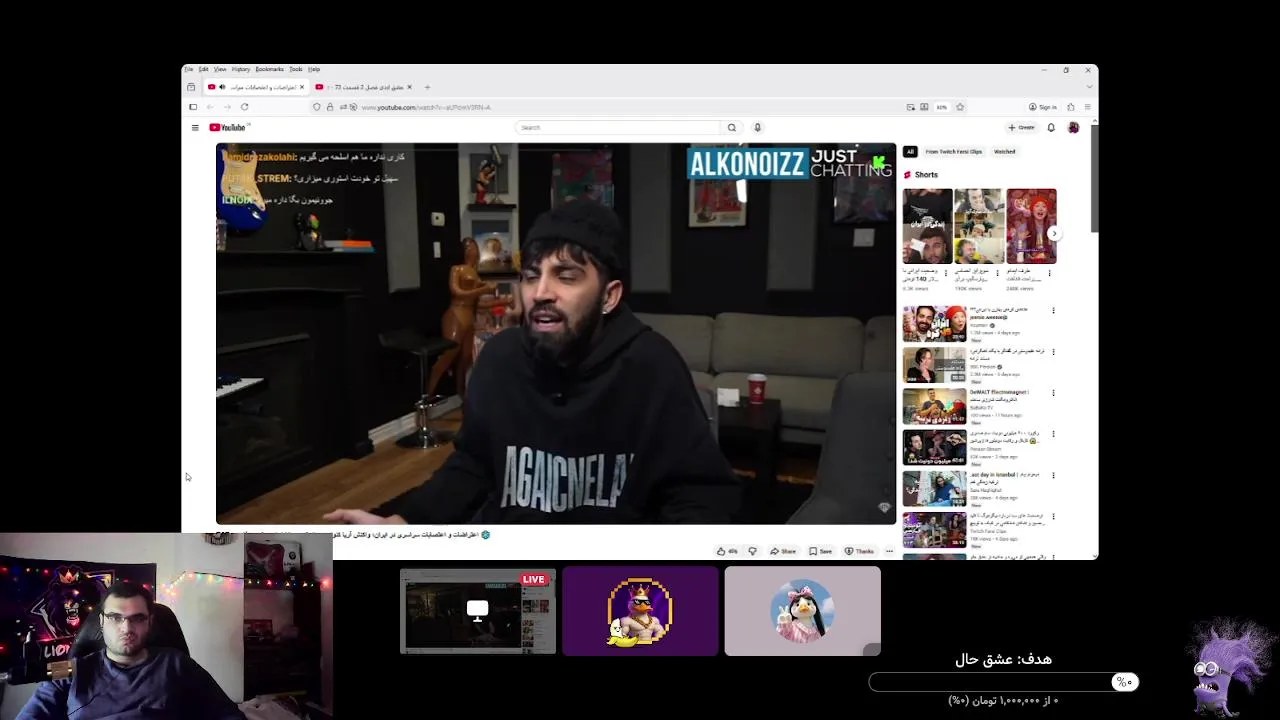Go forward in the browser history
This screenshot has width=1280, height=720.
click(227, 107)
